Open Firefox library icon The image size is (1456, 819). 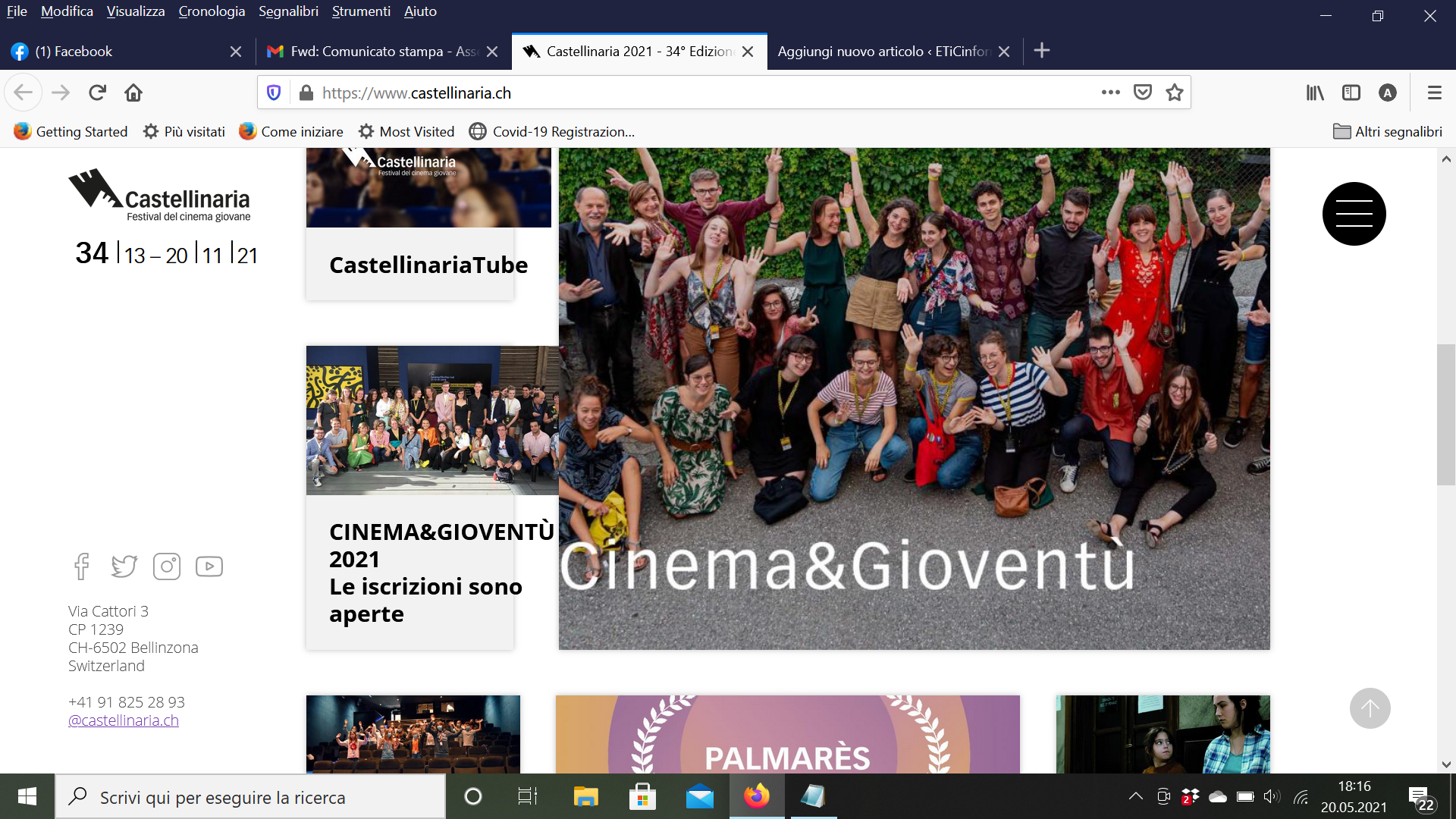coord(1315,93)
